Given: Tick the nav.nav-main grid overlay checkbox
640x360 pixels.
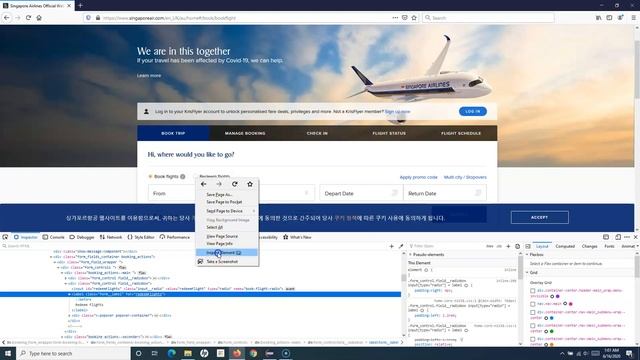Looking at the screenshot, I should (533, 304).
